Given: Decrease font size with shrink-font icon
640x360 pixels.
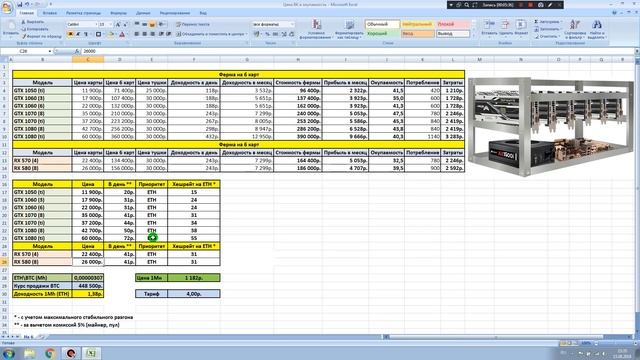Looking at the screenshot, I should pos(125,24).
